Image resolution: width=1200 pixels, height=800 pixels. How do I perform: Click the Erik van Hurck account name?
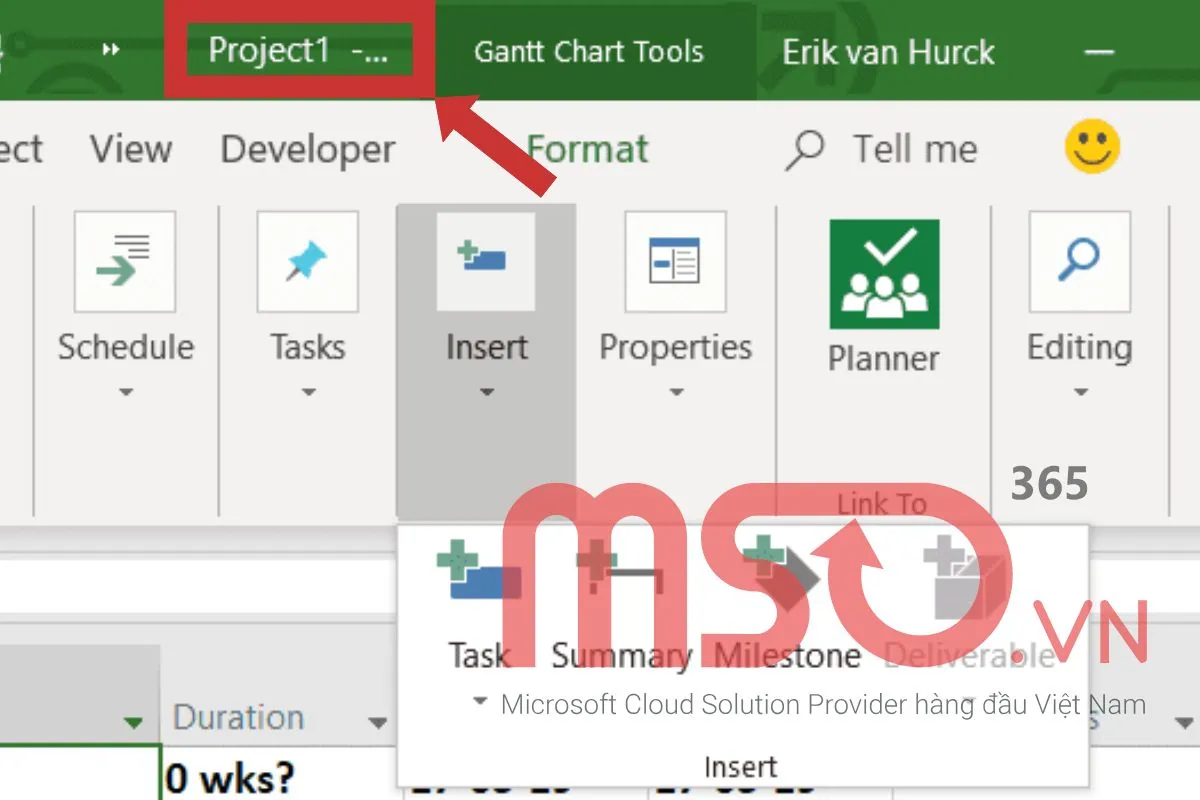click(x=887, y=52)
